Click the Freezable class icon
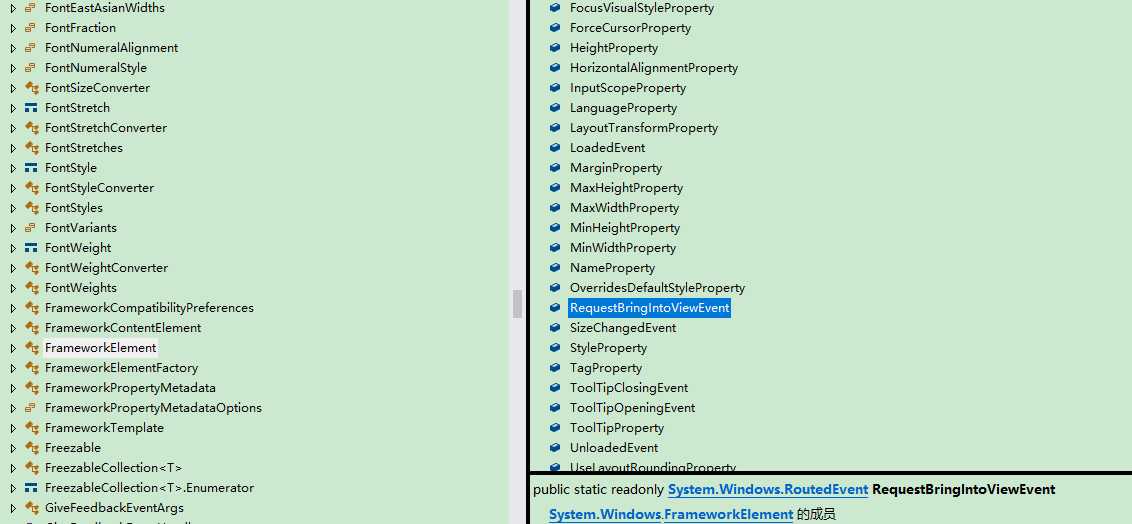 [x=31, y=447]
